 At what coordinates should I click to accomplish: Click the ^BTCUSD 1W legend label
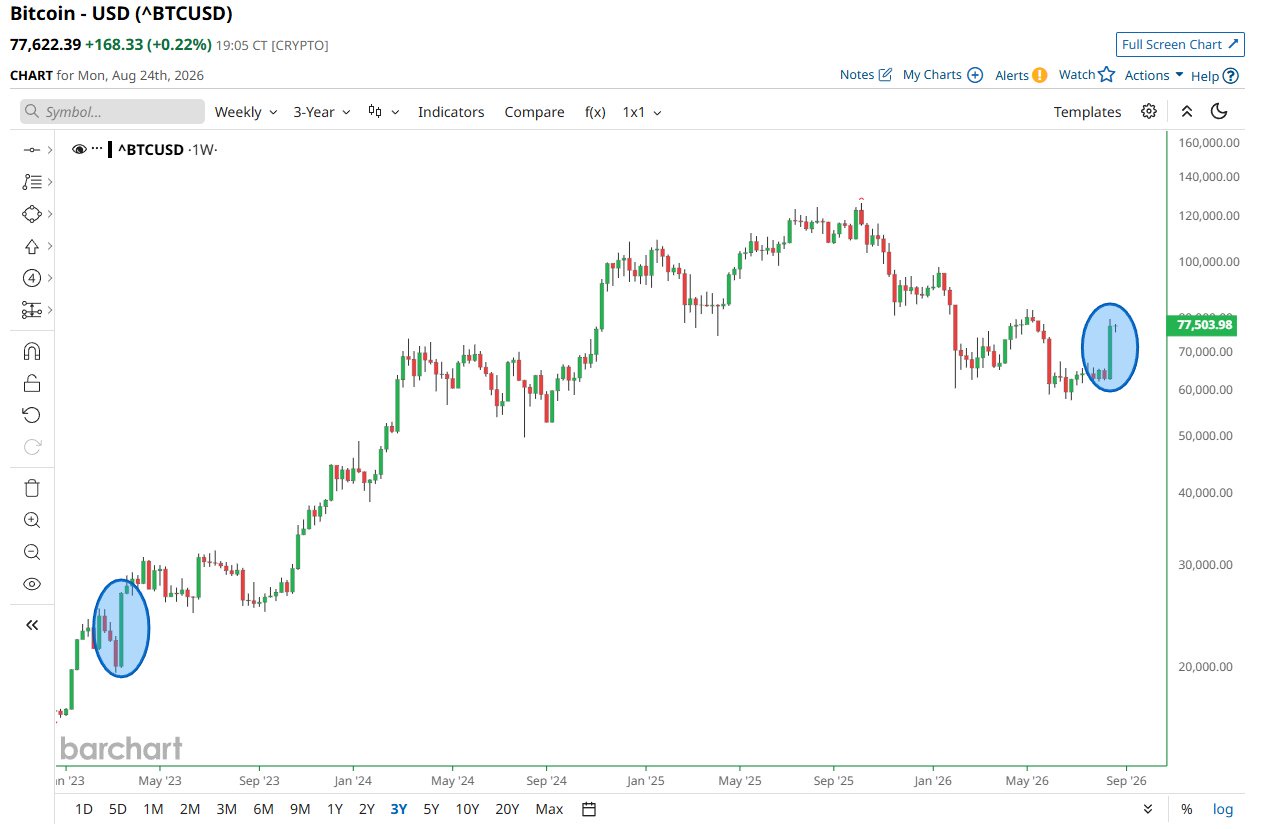[x=167, y=149]
